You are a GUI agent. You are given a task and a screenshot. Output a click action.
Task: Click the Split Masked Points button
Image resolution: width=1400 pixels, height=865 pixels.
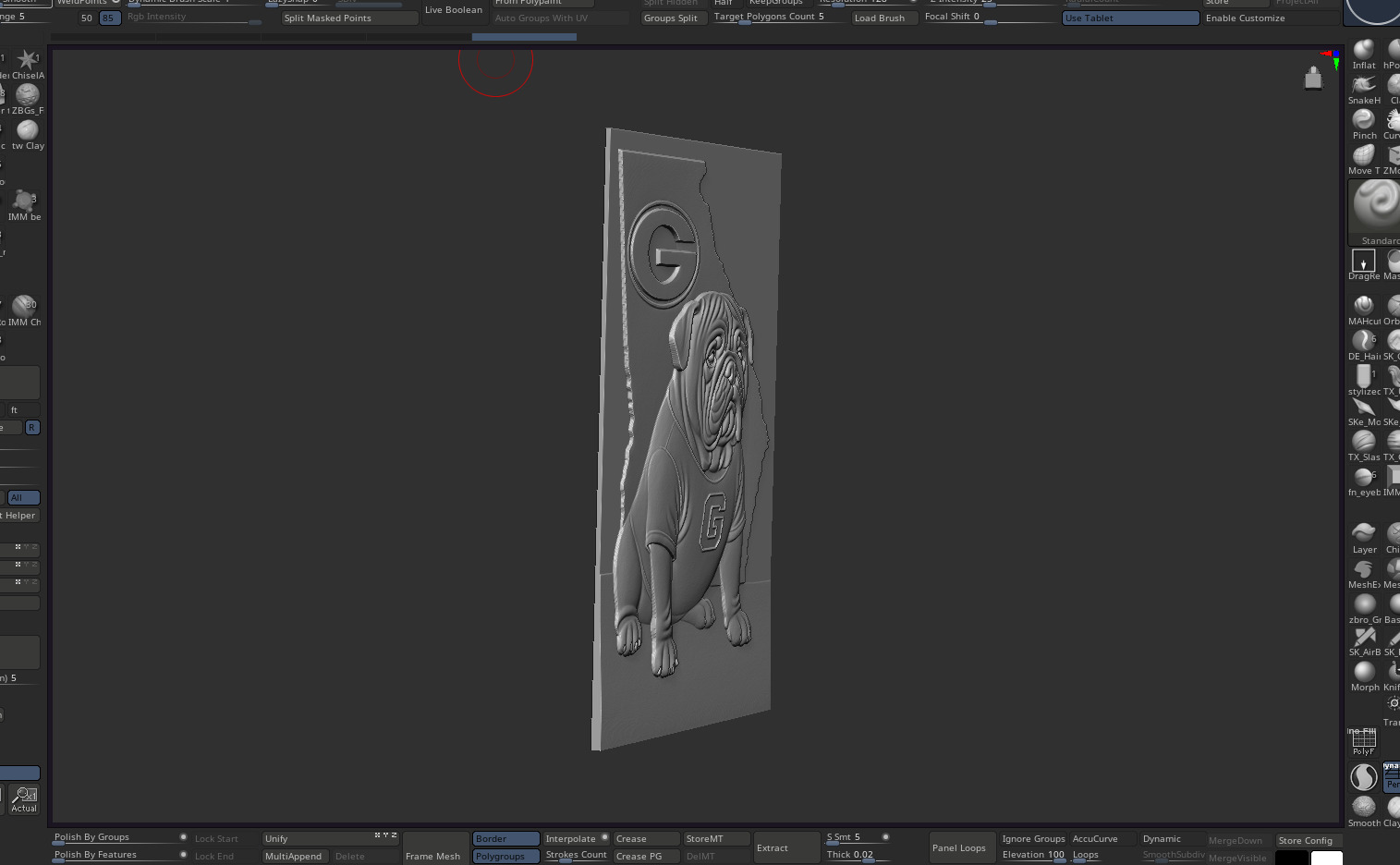pyautogui.click(x=349, y=18)
